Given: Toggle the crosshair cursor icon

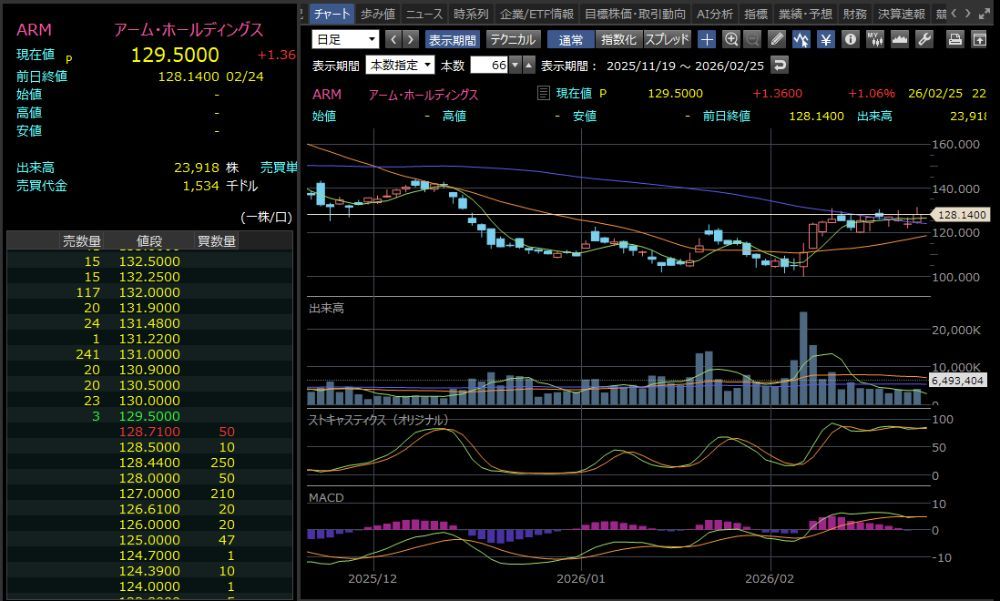Looking at the screenshot, I should pyautogui.click(x=707, y=40).
